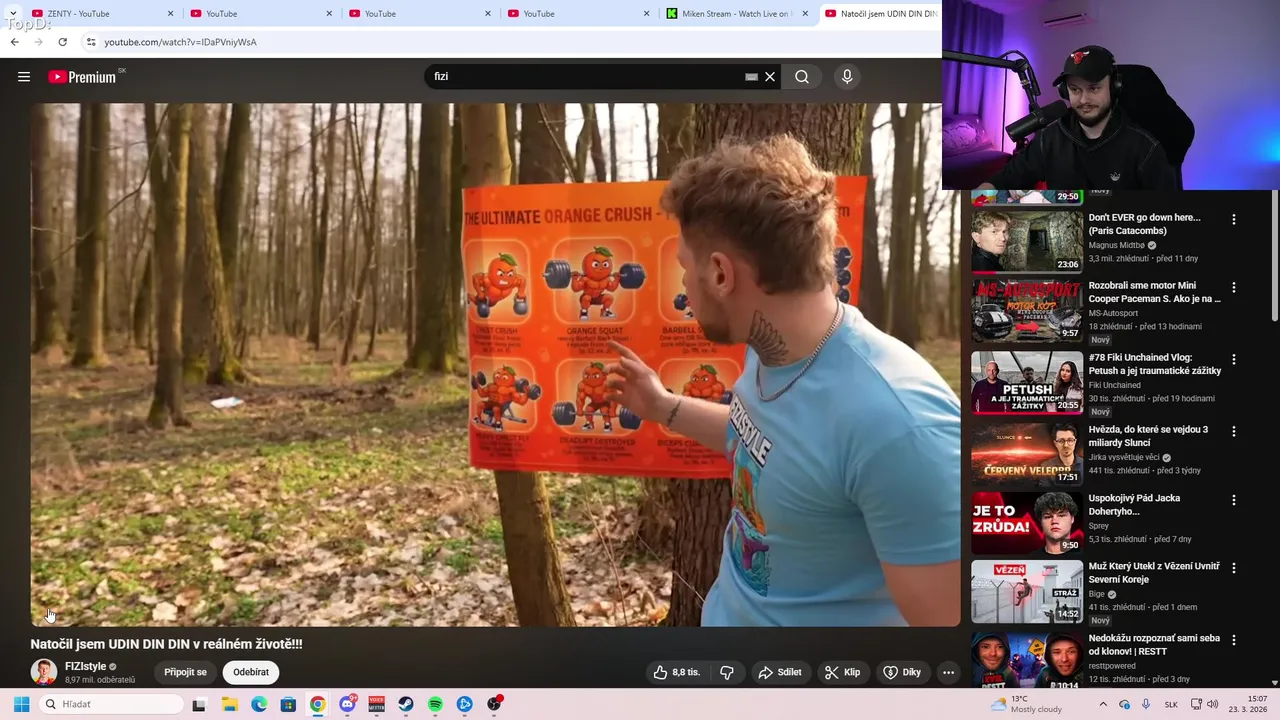Open Chrome tab search dropdown arrow
The height and width of the screenshot is (720, 1280).
[x=12, y=14]
